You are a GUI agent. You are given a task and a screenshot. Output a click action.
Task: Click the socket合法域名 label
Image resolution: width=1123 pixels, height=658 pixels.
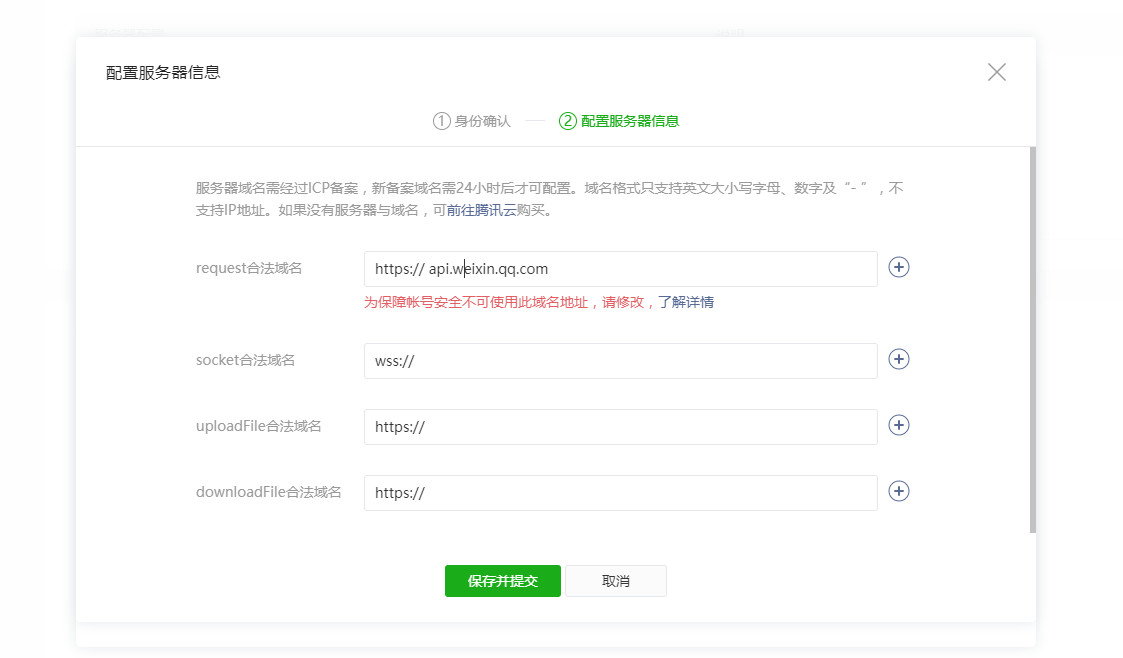click(245, 360)
